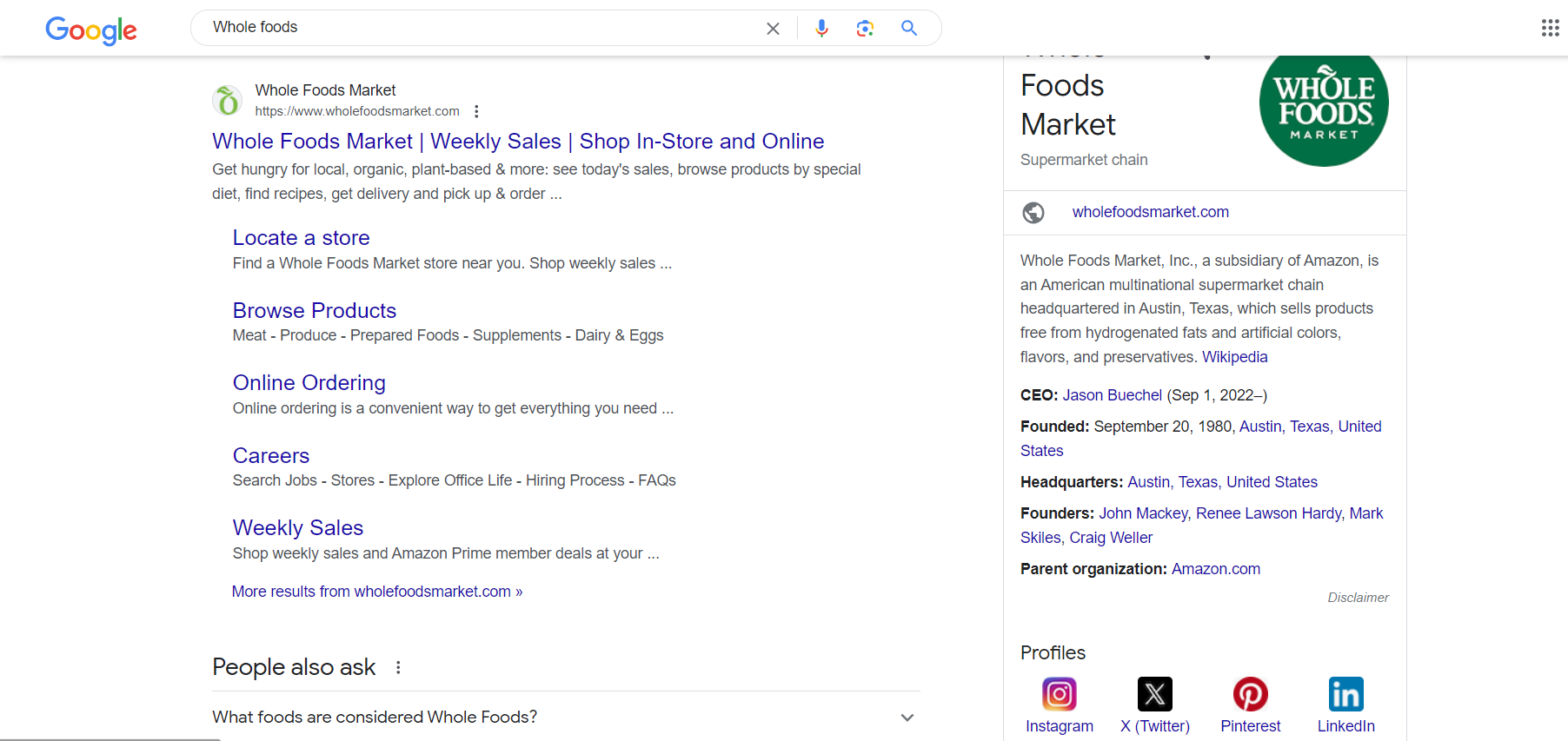This screenshot has height=741, width=1568.
Task: Click the X (Twitter) text label
Action: pos(1155,726)
